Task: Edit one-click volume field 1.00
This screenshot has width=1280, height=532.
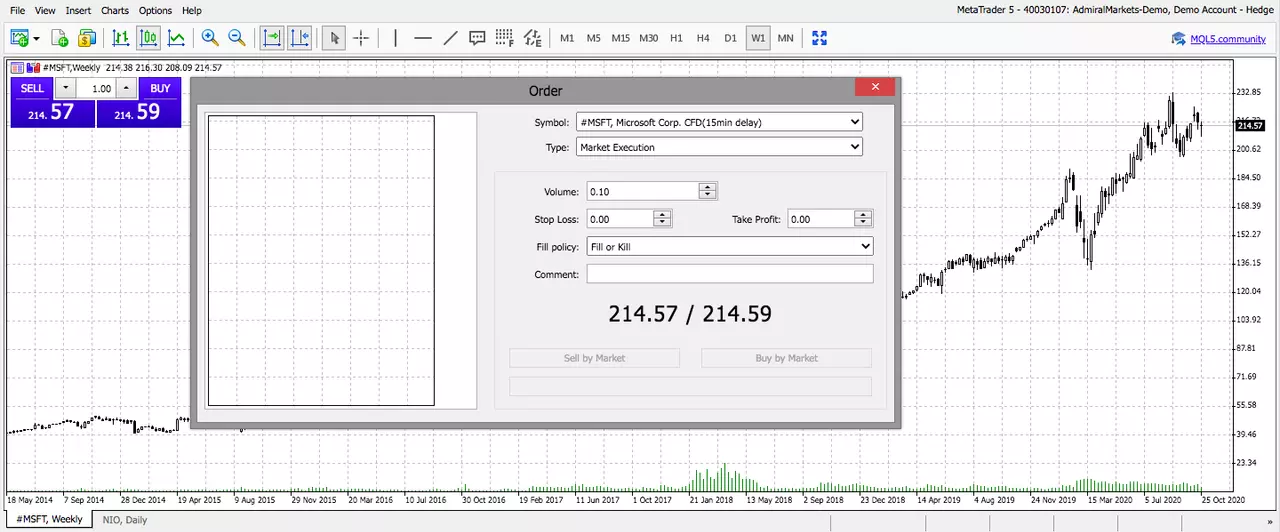Action: point(96,88)
